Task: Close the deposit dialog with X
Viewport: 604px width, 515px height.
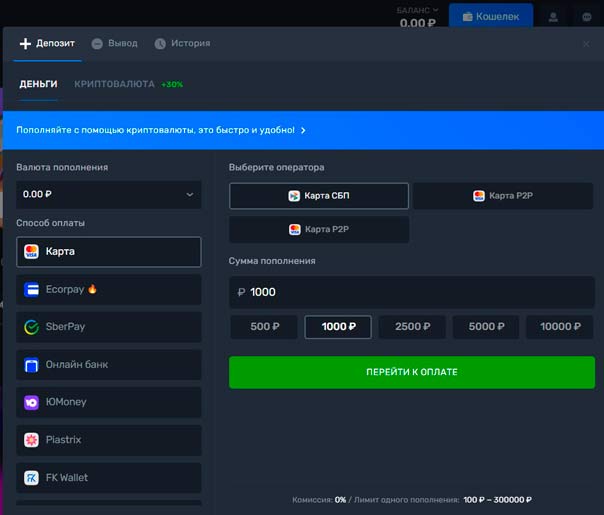Action: click(x=586, y=44)
